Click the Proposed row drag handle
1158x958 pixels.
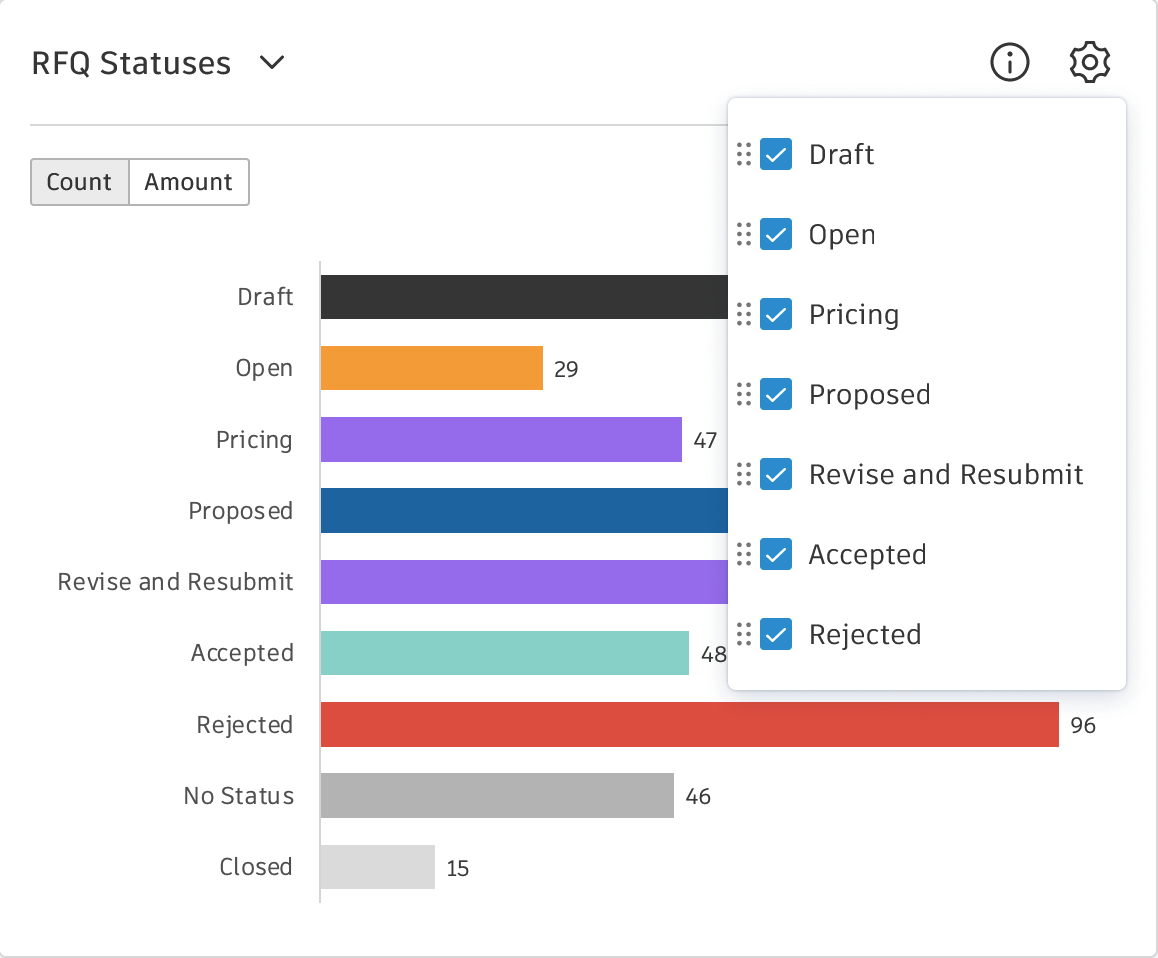(743, 394)
